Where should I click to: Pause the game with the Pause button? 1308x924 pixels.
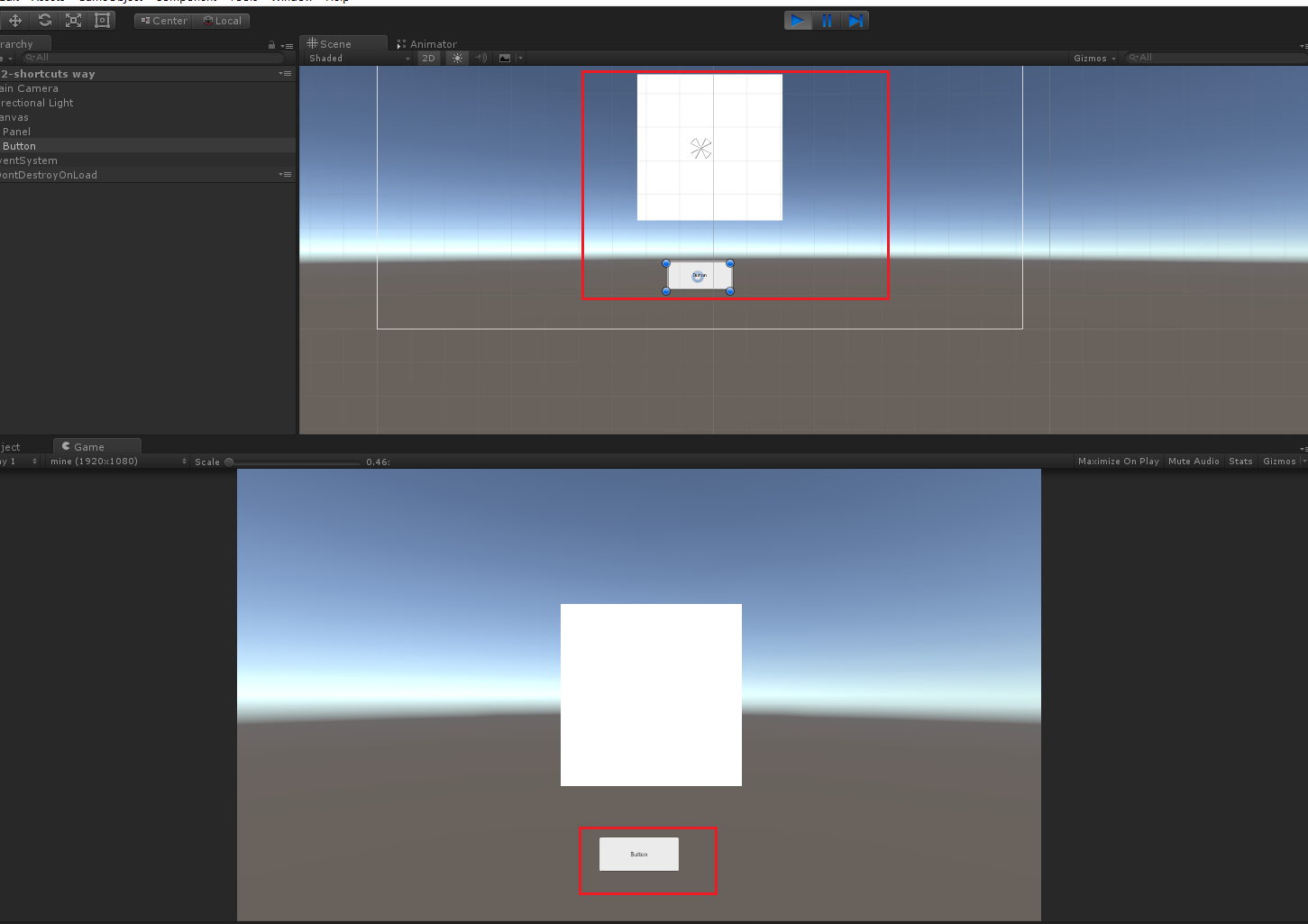[827, 20]
